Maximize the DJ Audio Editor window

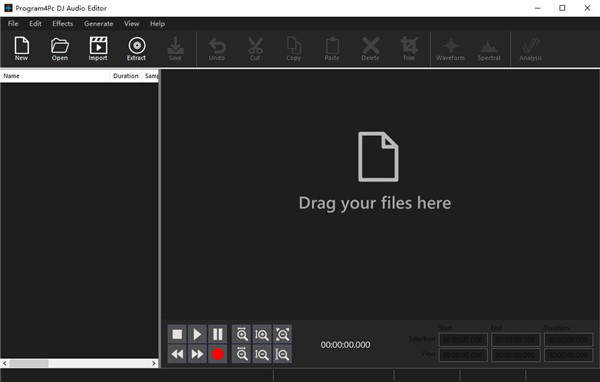click(562, 8)
